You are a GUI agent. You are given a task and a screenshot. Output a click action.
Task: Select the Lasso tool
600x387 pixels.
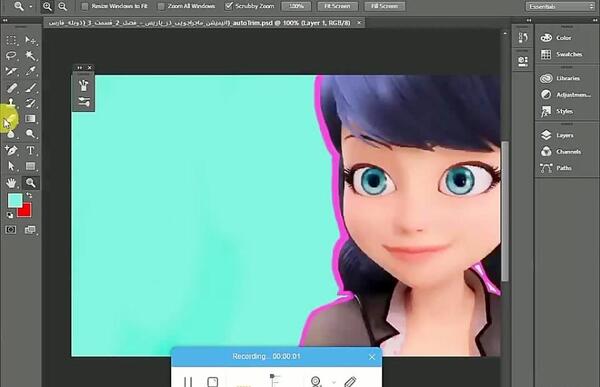11,56
